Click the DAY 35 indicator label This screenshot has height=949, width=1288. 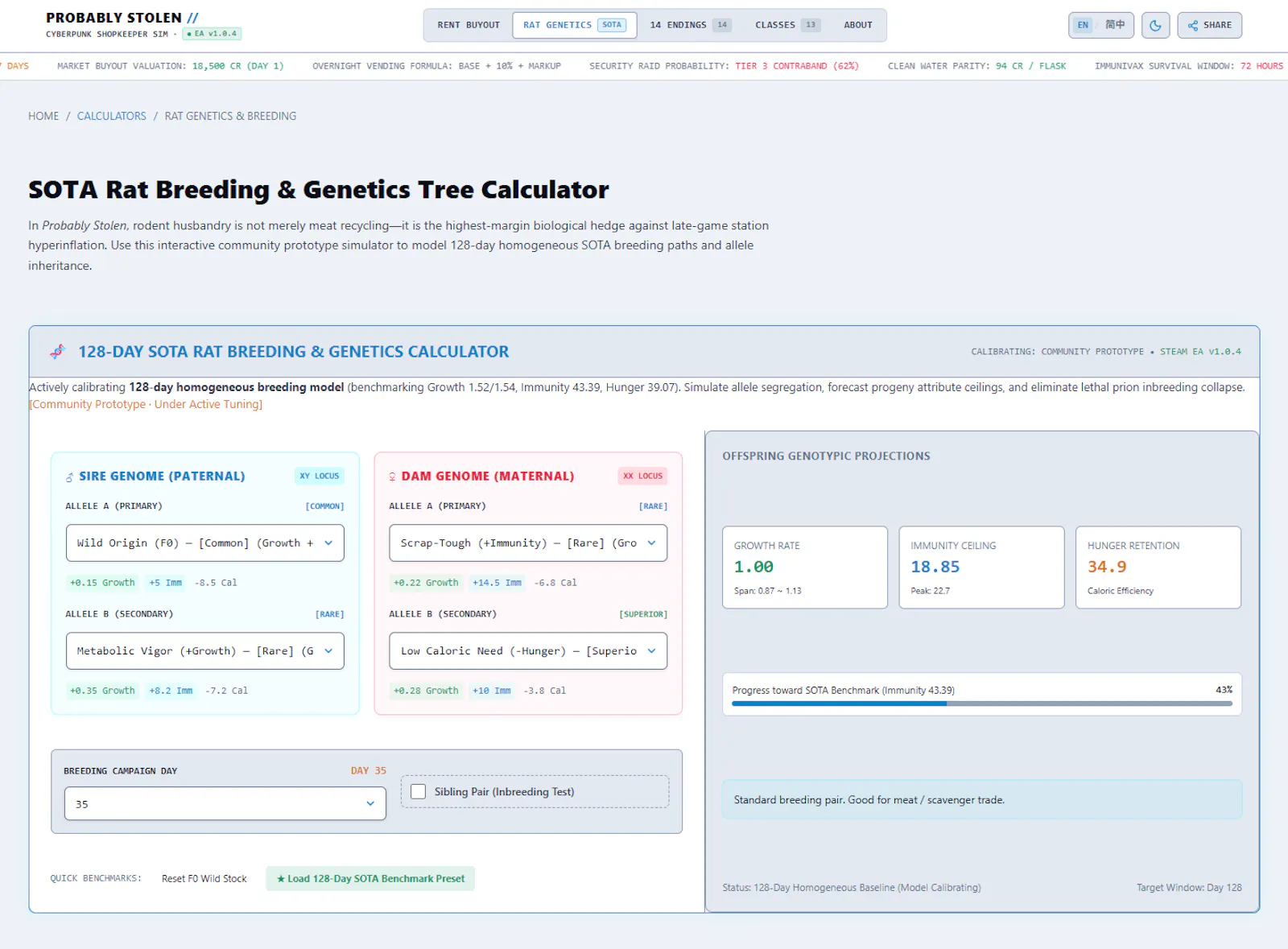pyautogui.click(x=369, y=770)
